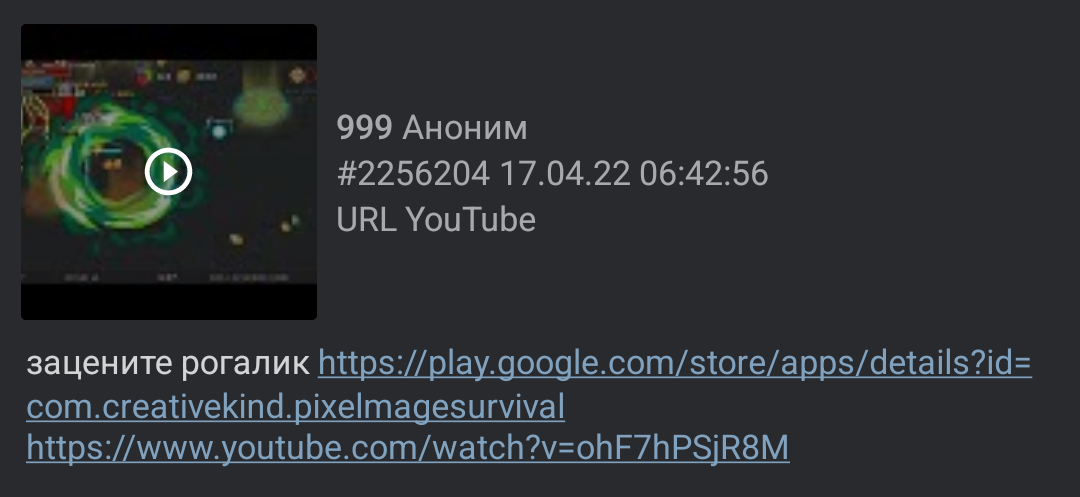Screen dimensions: 1080x497
Task: Click the round coin icon in thumbnail corner
Action: [x=298, y=75]
